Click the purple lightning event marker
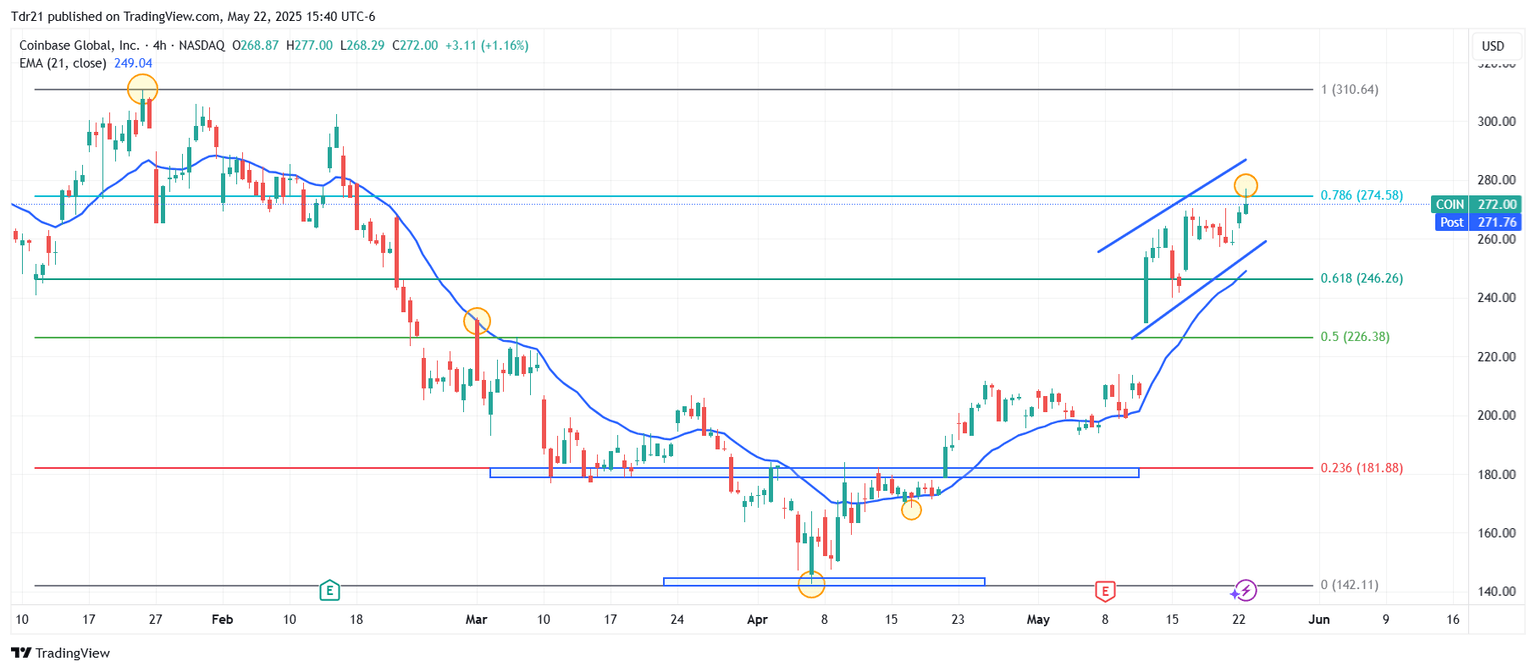Image resolution: width=1536 pixels, height=671 pixels. pos(1245,590)
